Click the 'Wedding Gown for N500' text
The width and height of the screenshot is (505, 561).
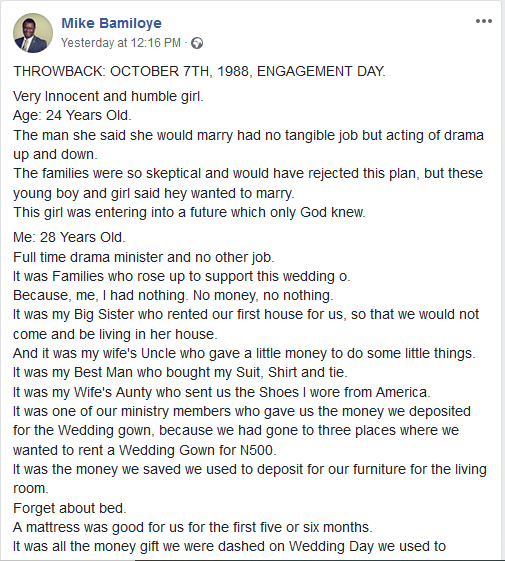[x=198, y=450]
